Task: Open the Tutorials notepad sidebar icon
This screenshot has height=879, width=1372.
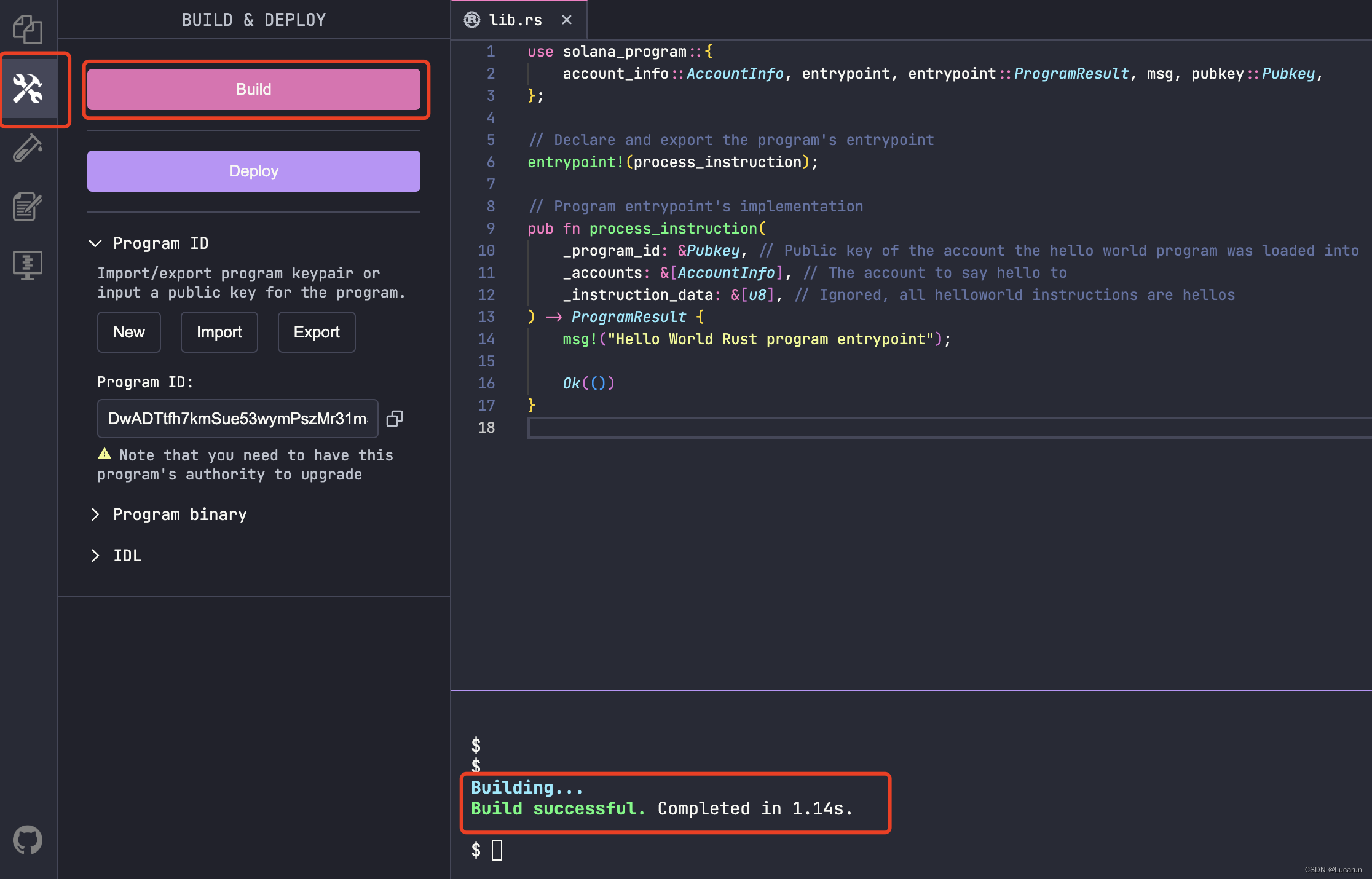Action: click(x=28, y=207)
